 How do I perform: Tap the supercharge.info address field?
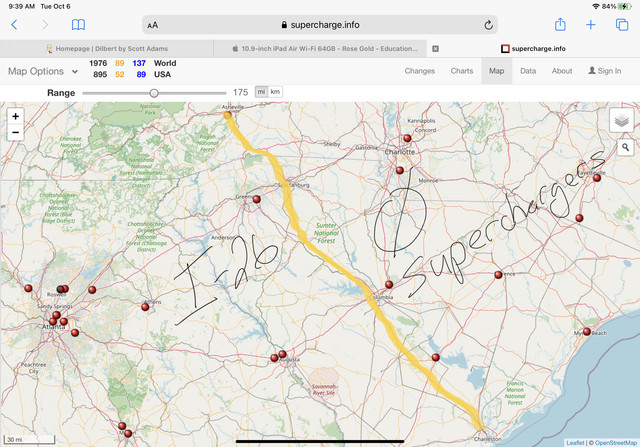click(320, 25)
